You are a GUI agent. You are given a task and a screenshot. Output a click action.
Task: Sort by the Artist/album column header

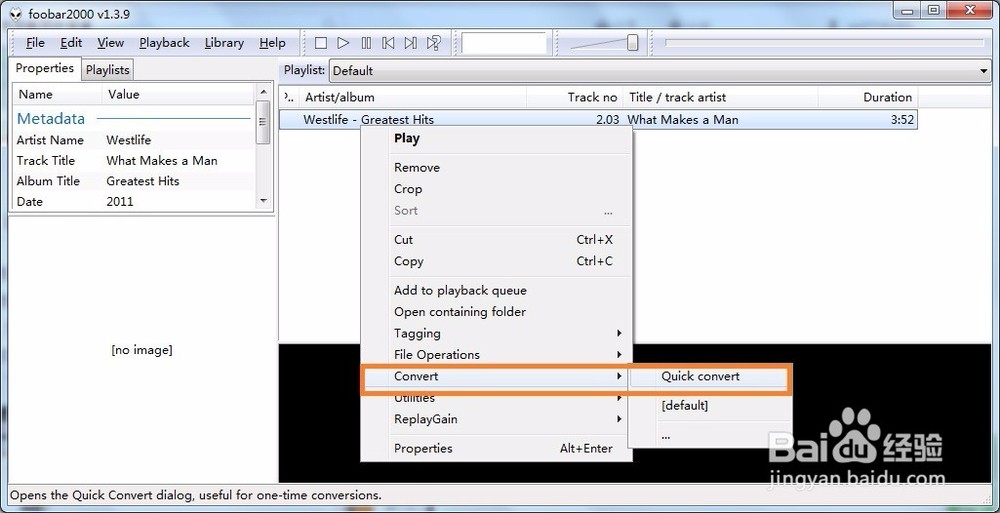(x=413, y=97)
